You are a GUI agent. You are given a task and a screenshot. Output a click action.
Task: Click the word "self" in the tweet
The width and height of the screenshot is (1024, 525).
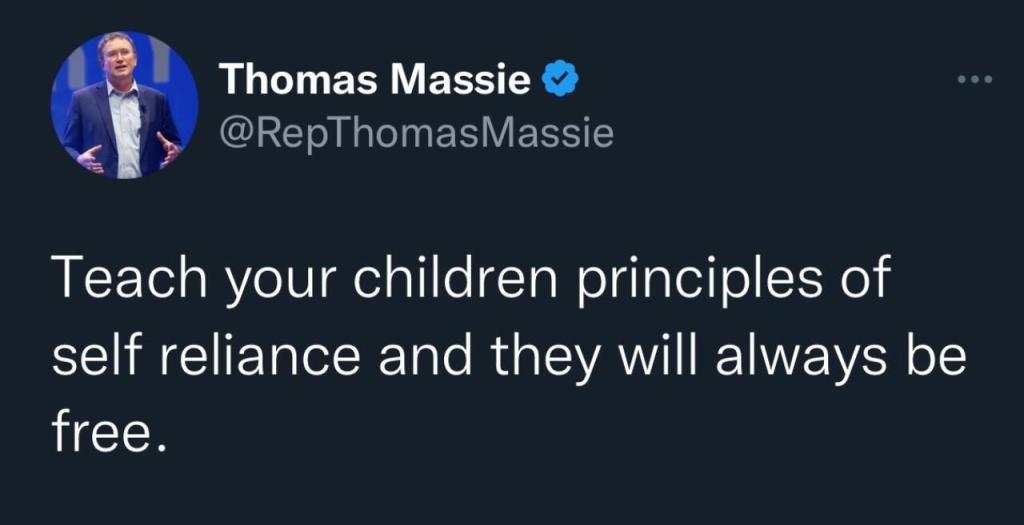(85, 357)
